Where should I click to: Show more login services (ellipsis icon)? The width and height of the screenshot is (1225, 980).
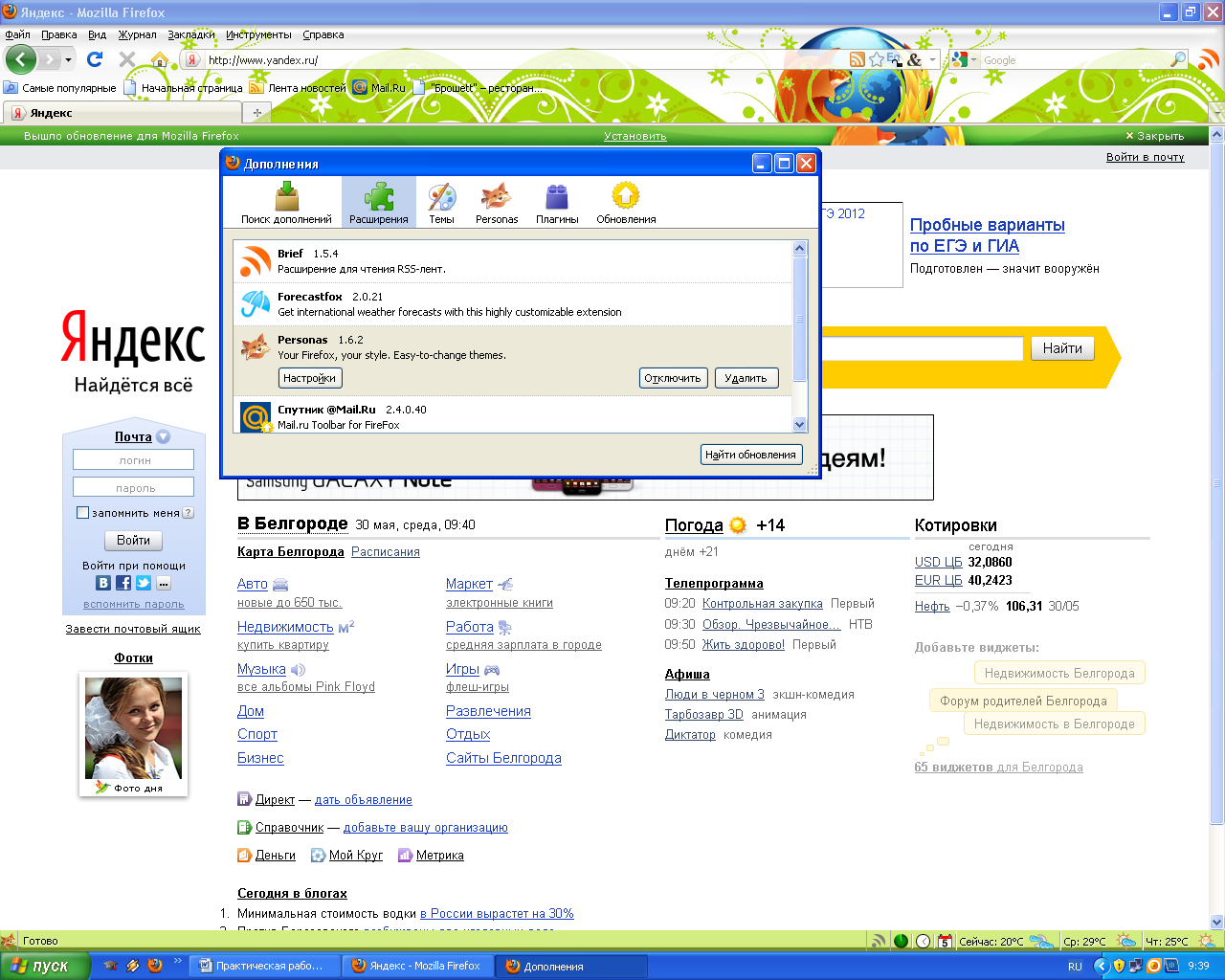tap(164, 583)
